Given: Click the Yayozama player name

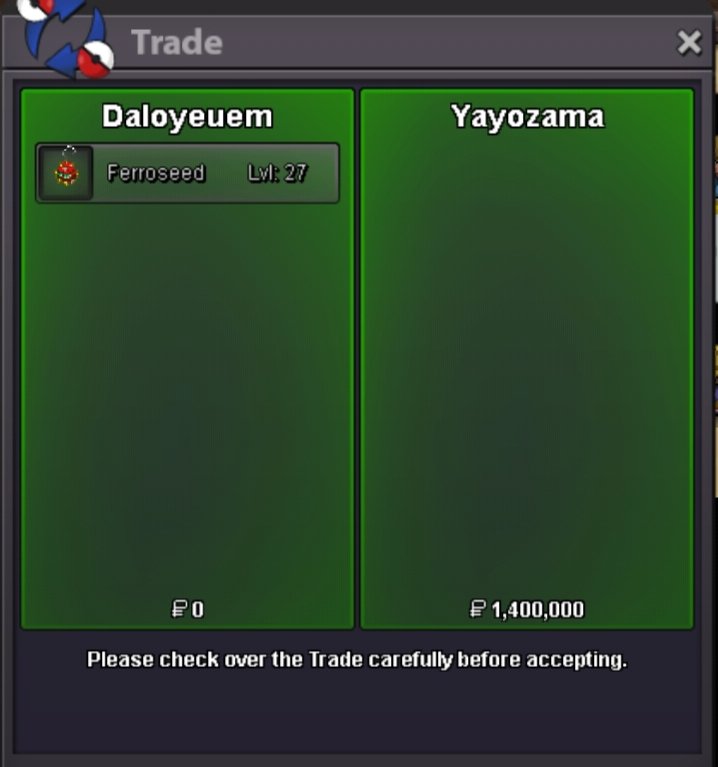Looking at the screenshot, I should point(527,117).
